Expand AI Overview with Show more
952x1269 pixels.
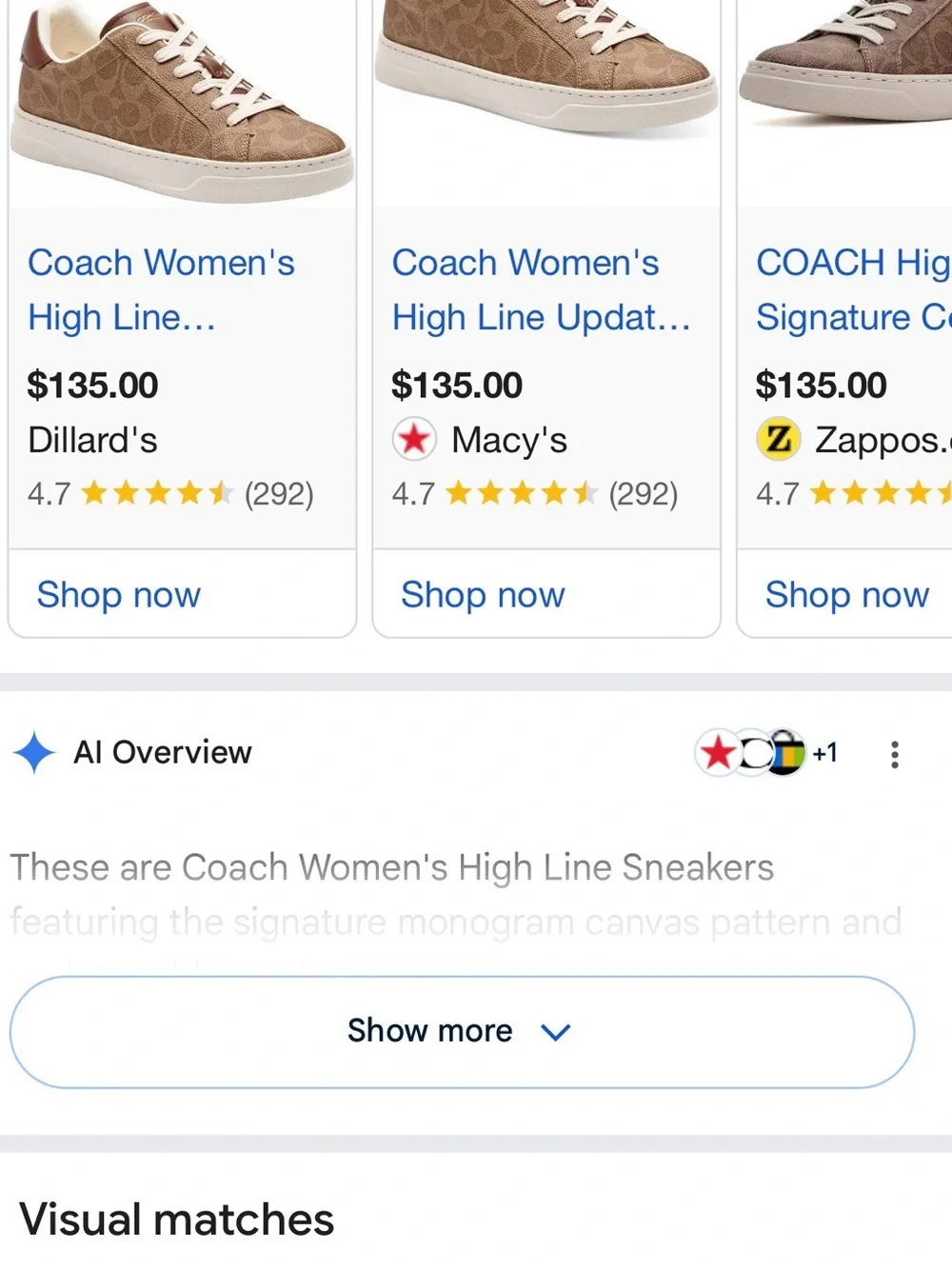click(x=462, y=1032)
